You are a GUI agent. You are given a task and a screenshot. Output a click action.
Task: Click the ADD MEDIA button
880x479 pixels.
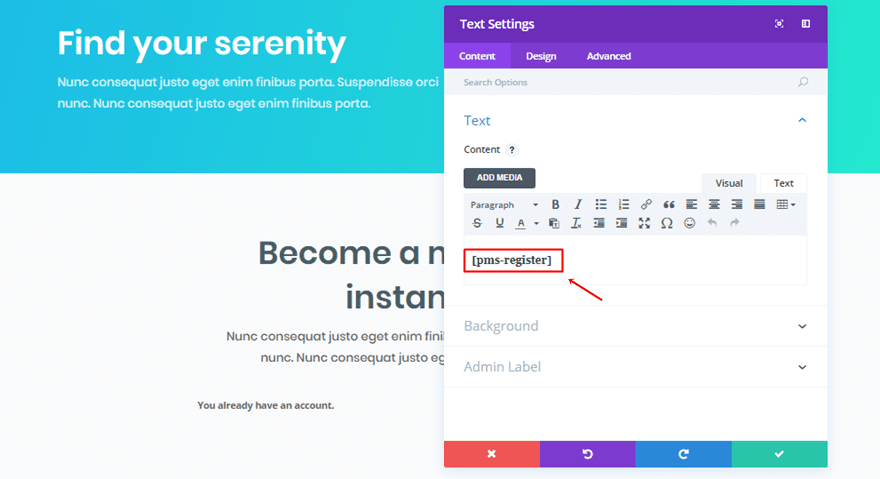click(x=499, y=177)
